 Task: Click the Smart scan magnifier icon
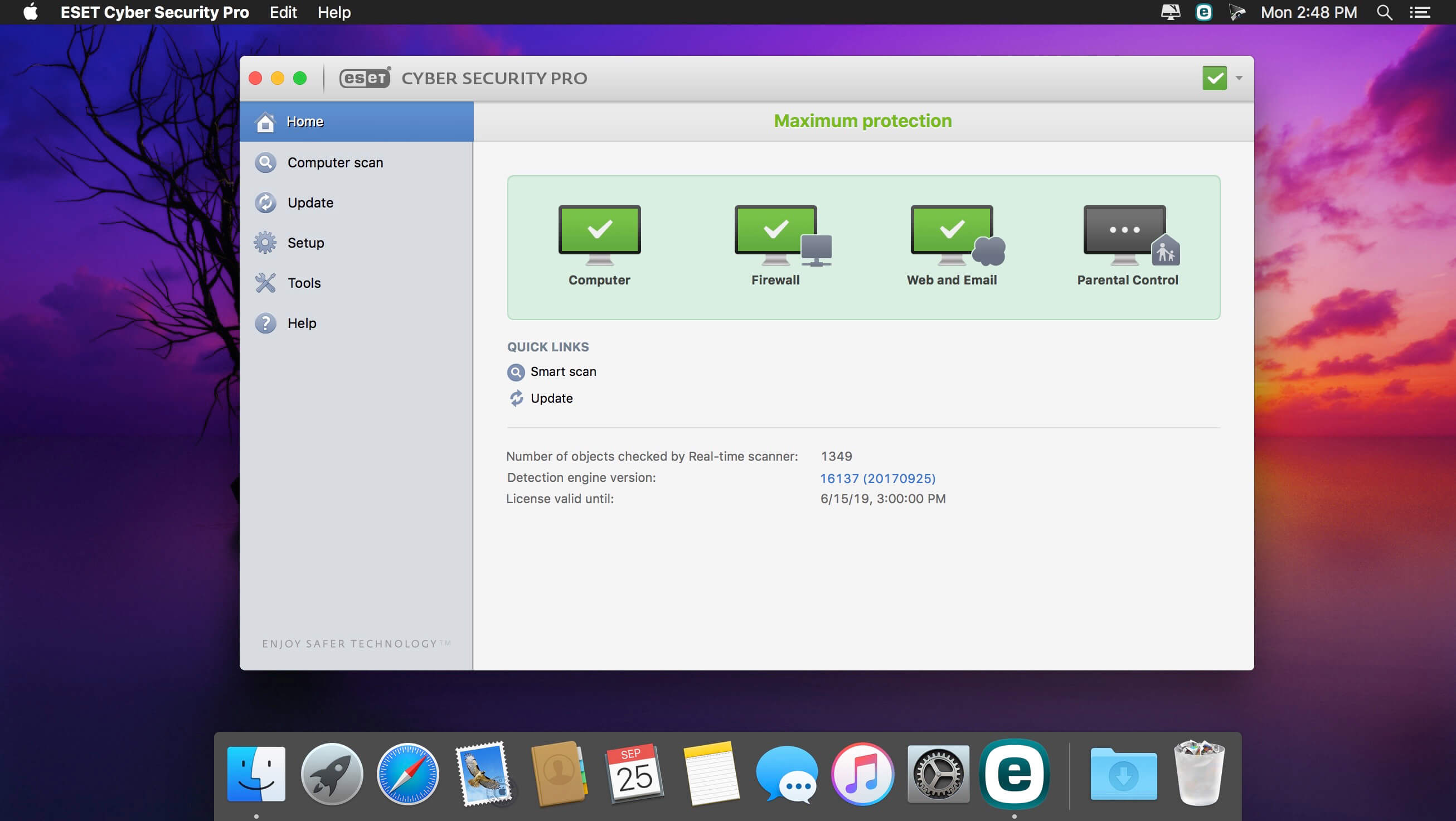(x=516, y=371)
